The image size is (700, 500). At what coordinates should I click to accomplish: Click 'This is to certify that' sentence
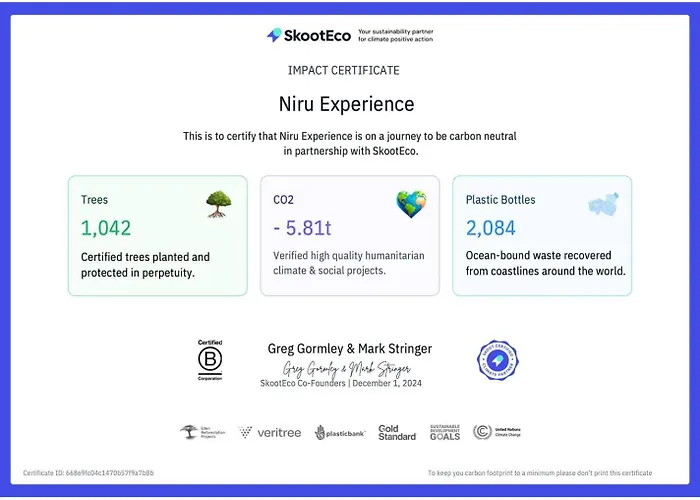[350, 143]
